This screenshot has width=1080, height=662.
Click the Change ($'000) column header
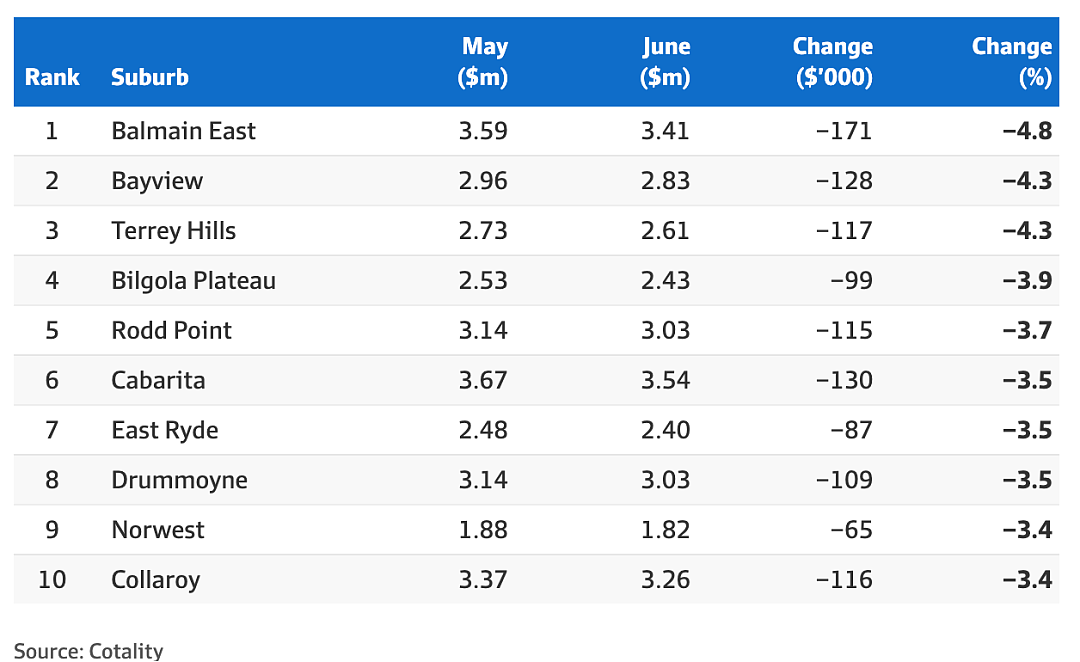tap(833, 61)
